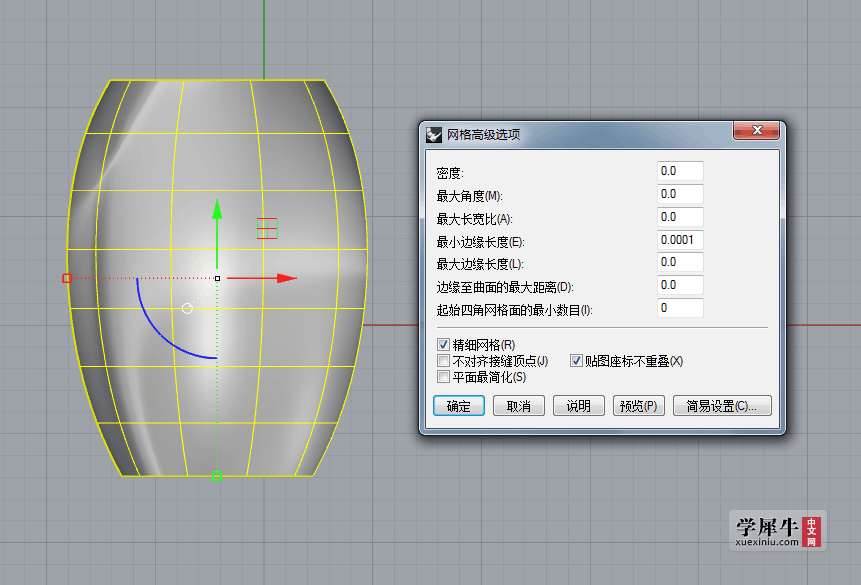Click the 密度 input field

coord(680,171)
